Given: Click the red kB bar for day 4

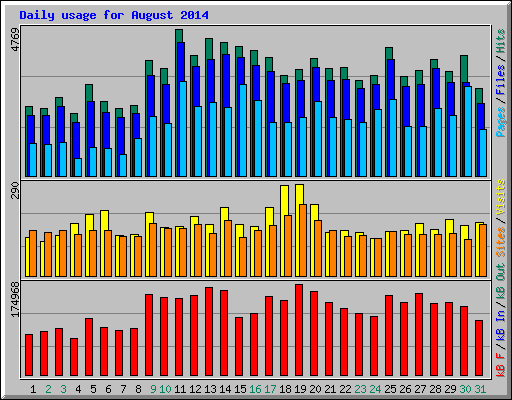Looking at the screenshot, I should [x=74, y=357].
